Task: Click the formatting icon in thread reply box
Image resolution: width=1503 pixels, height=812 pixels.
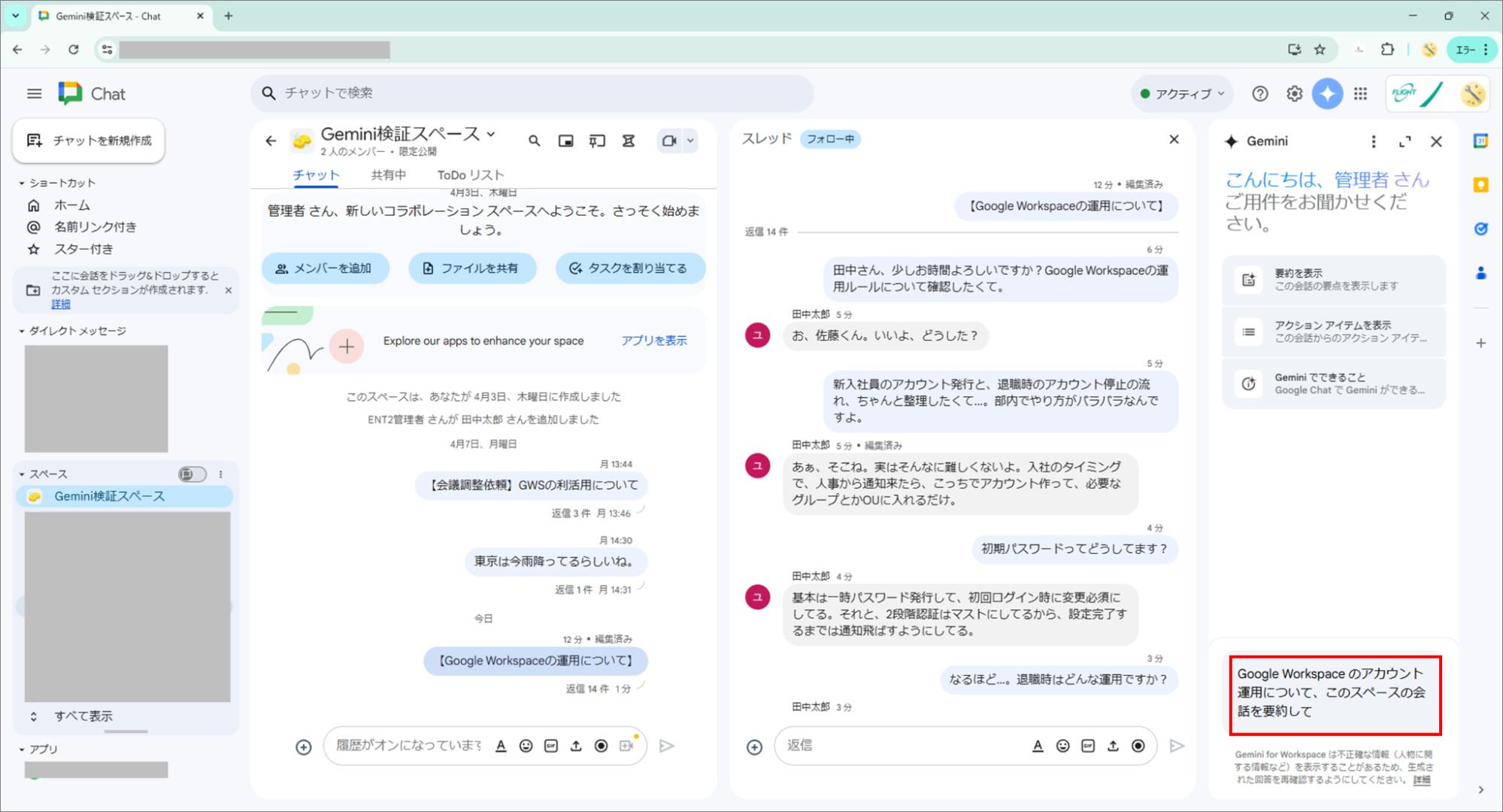Action: tap(1038, 746)
